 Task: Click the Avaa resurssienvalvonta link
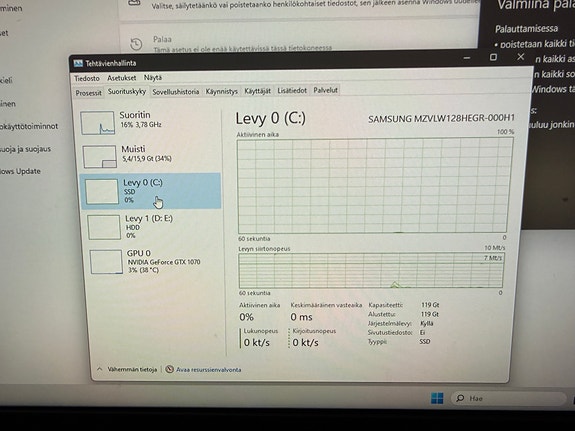pos(209,369)
